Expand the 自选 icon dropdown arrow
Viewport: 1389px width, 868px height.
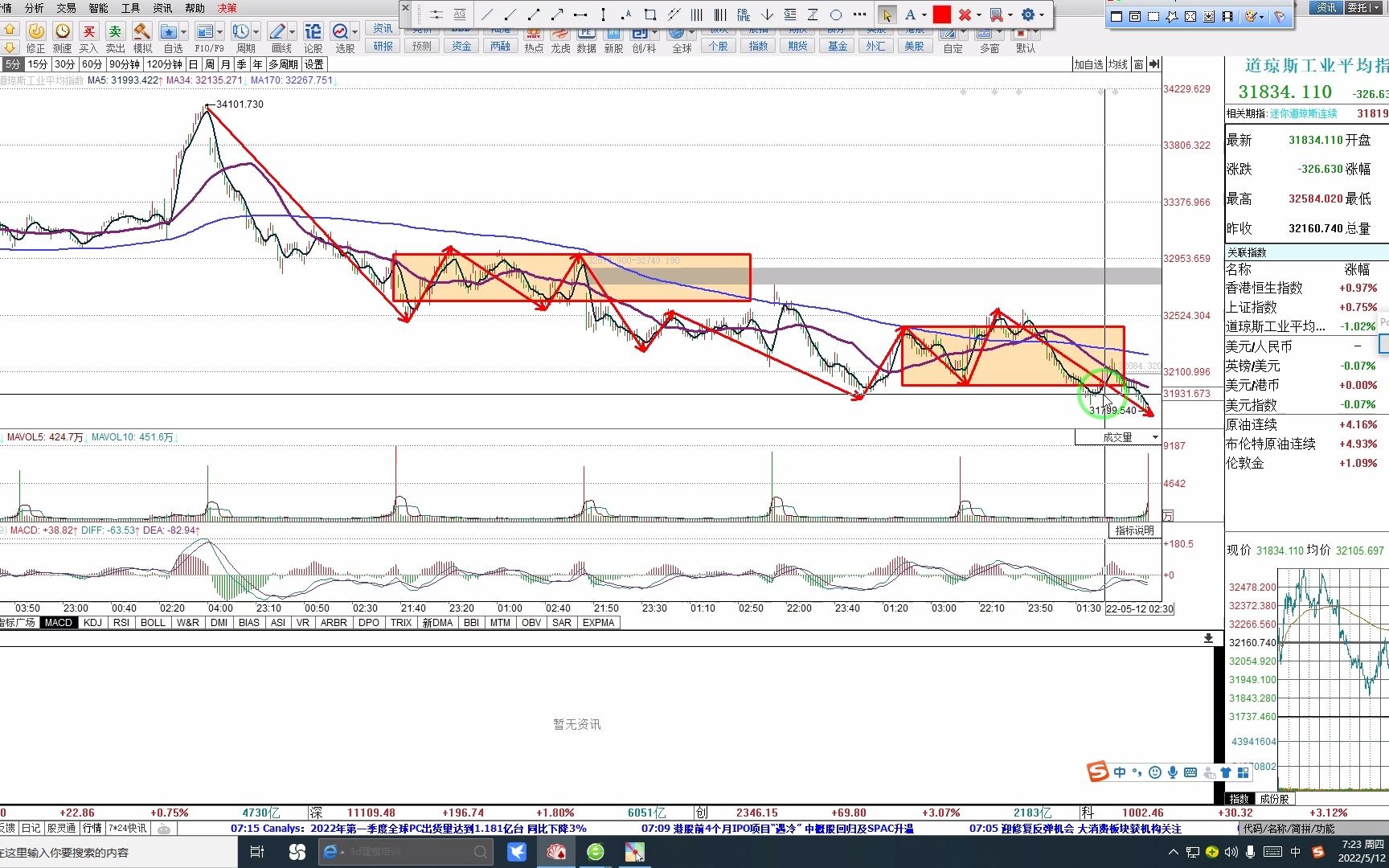coord(184,32)
